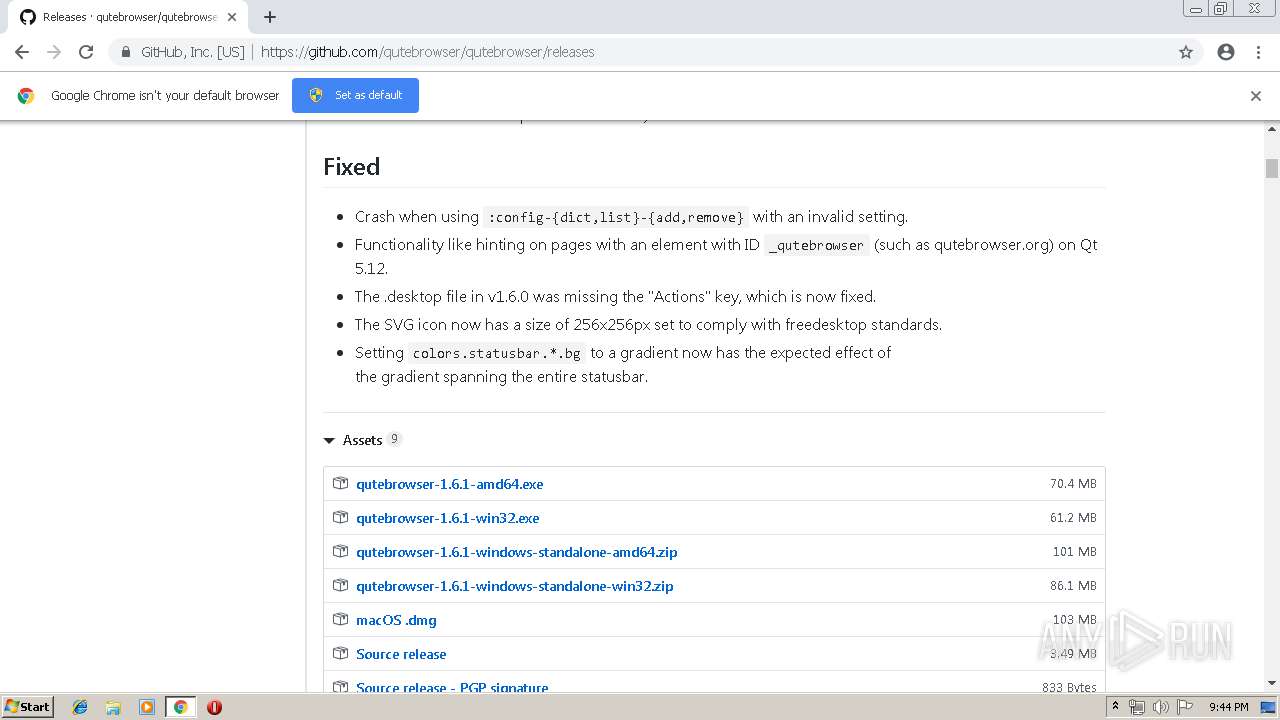Click the Set as default button
The image size is (1280, 720).
coord(355,95)
